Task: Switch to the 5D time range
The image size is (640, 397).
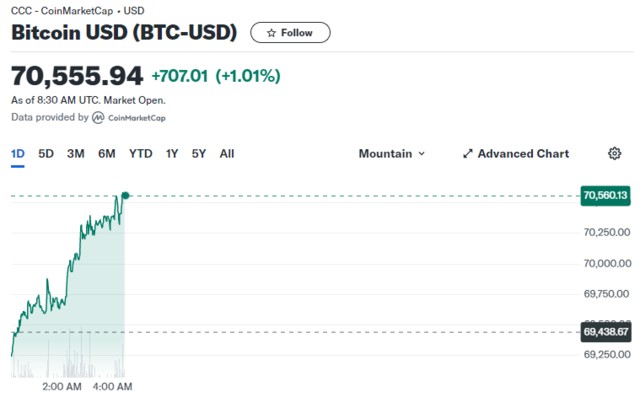Action: [46, 154]
